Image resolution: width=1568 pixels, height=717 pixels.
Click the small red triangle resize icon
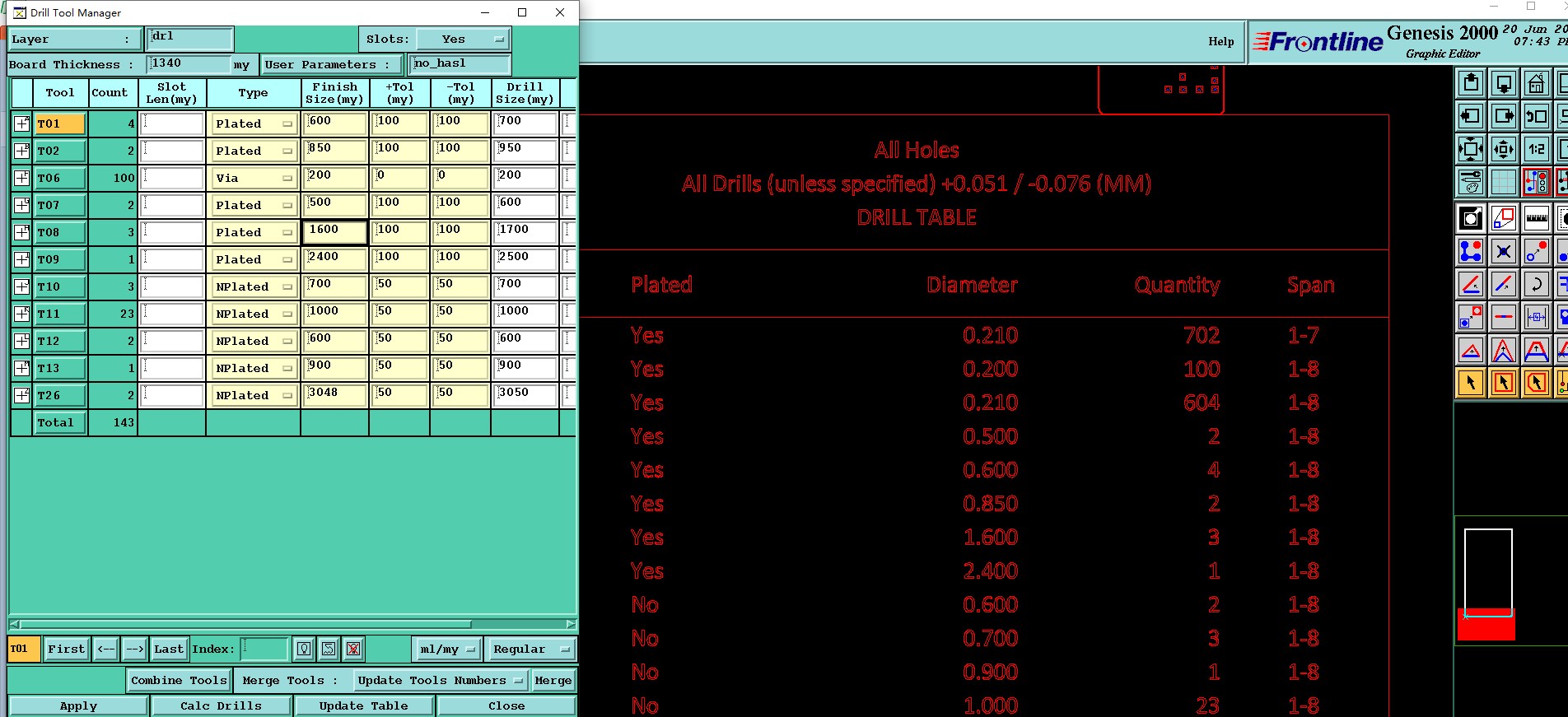click(1471, 350)
